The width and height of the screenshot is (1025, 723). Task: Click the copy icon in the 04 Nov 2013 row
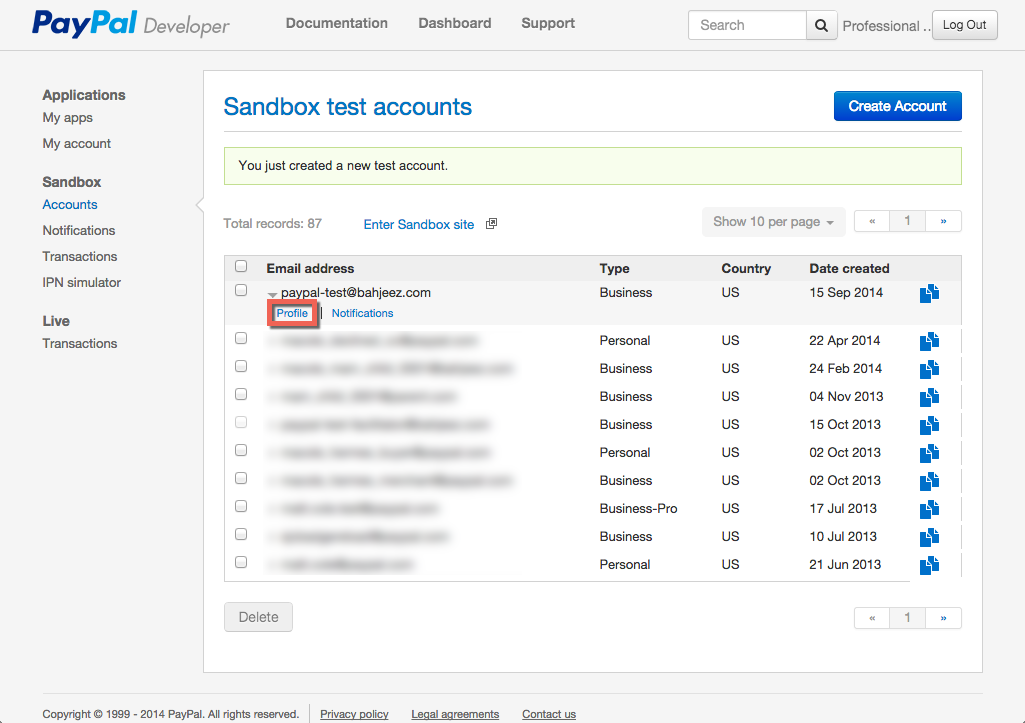coord(929,397)
